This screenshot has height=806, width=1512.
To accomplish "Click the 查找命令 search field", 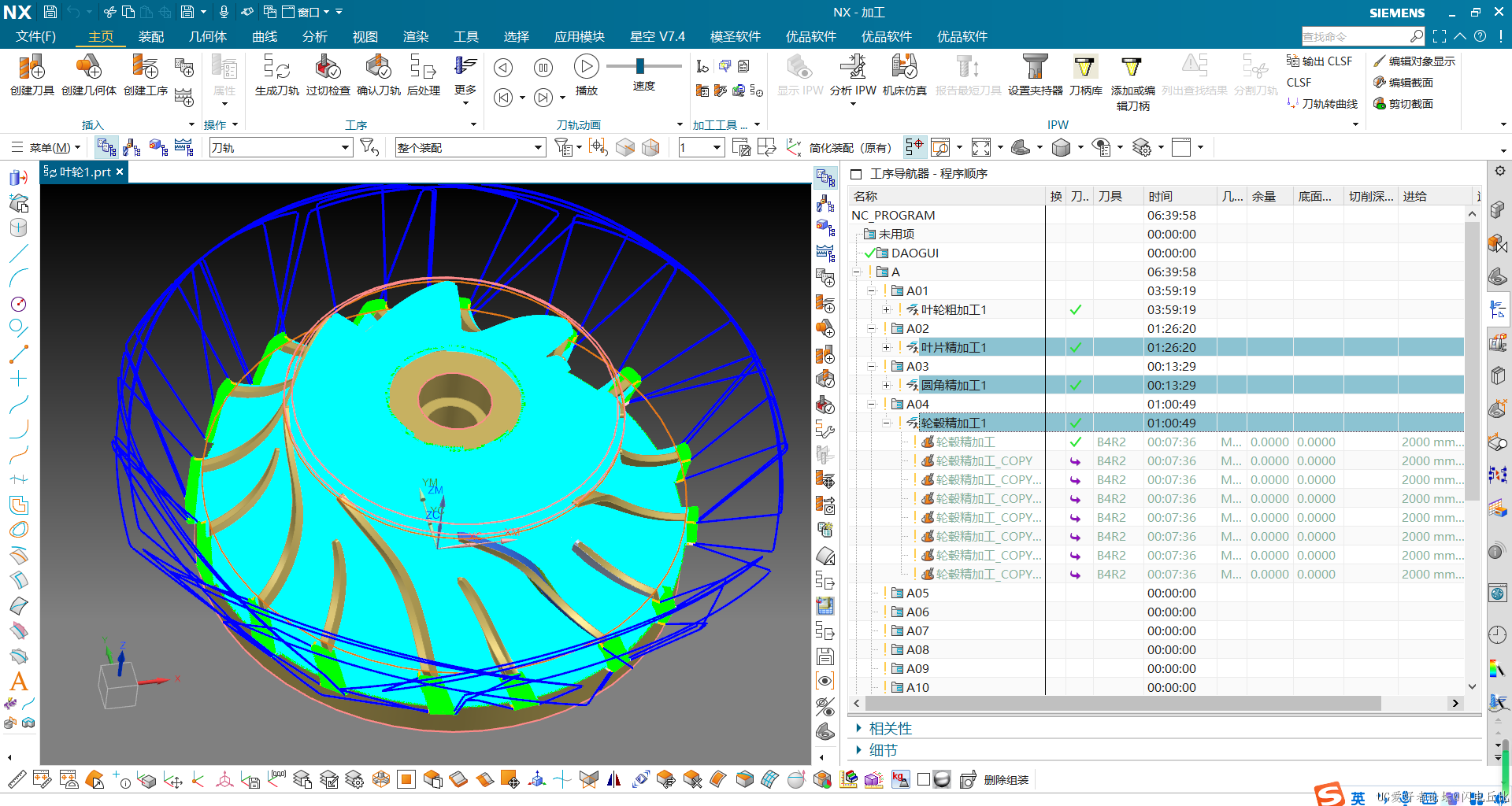I will [1356, 36].
